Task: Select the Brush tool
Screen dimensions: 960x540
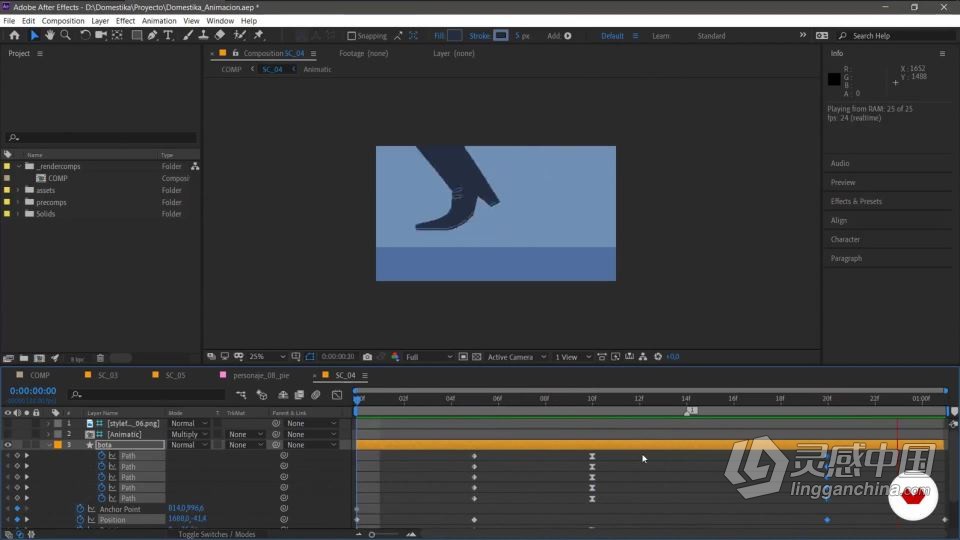Action: point(188,36)
